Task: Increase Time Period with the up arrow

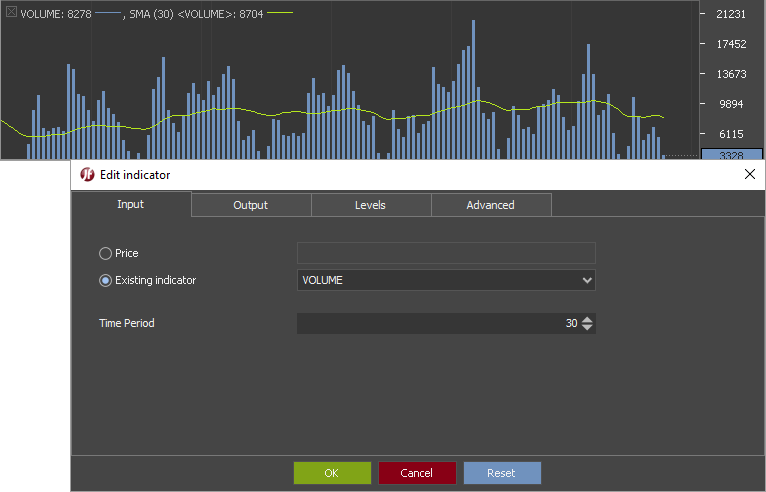Action: click(x=587, y=320)
